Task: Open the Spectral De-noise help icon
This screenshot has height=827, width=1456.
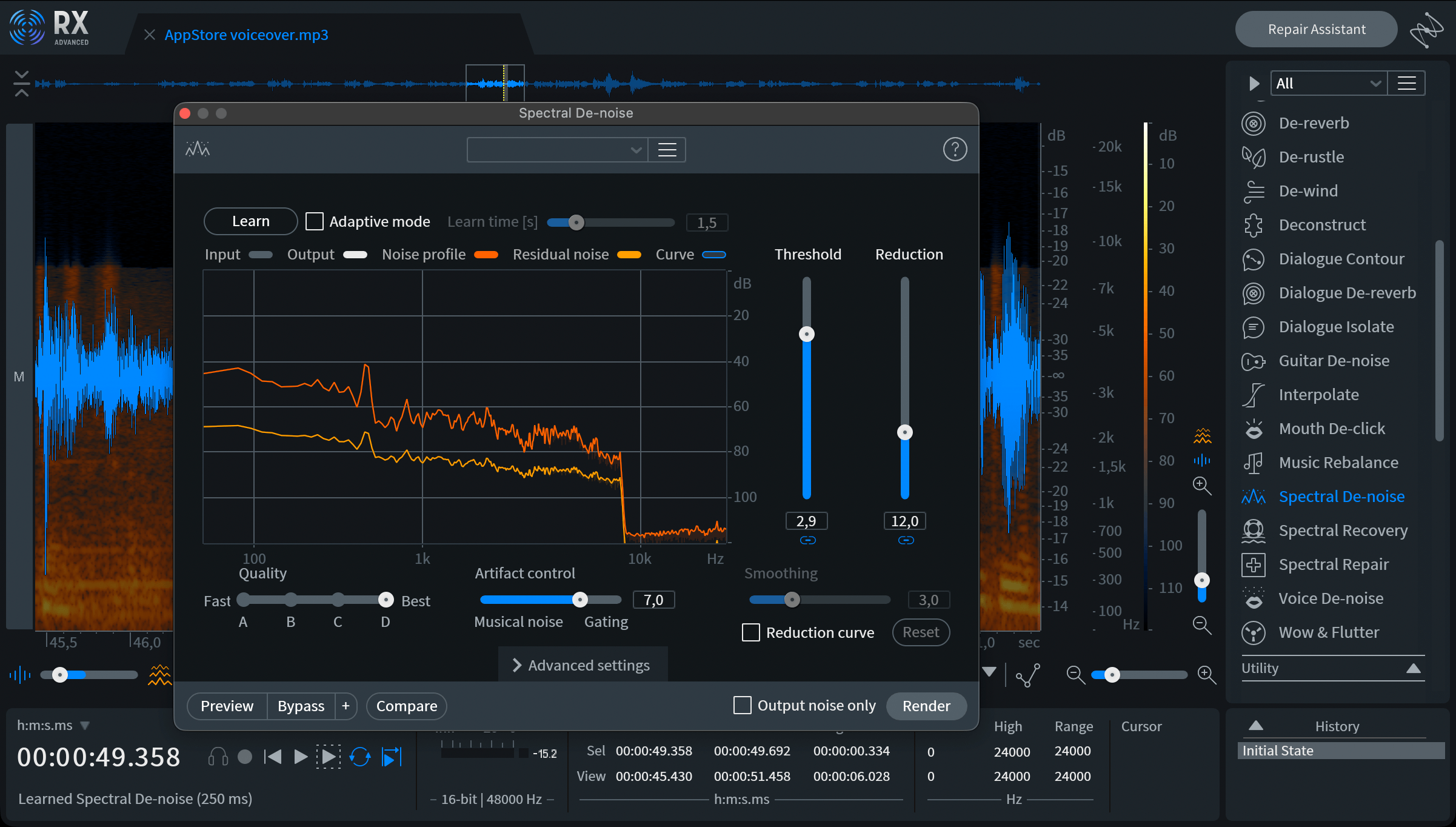Action: [x=955, y=149]
